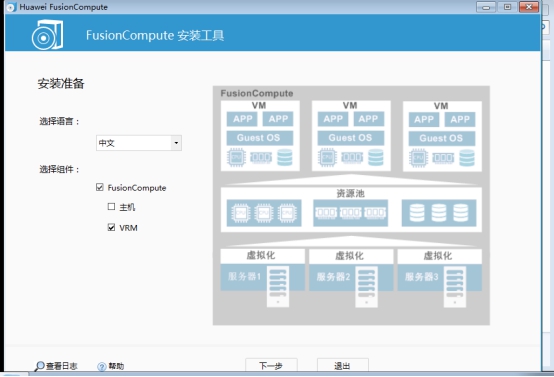This screenshot has height=377, width=554.
Task: Click the 中文 language combo box field
Action: tap(139, 143)
